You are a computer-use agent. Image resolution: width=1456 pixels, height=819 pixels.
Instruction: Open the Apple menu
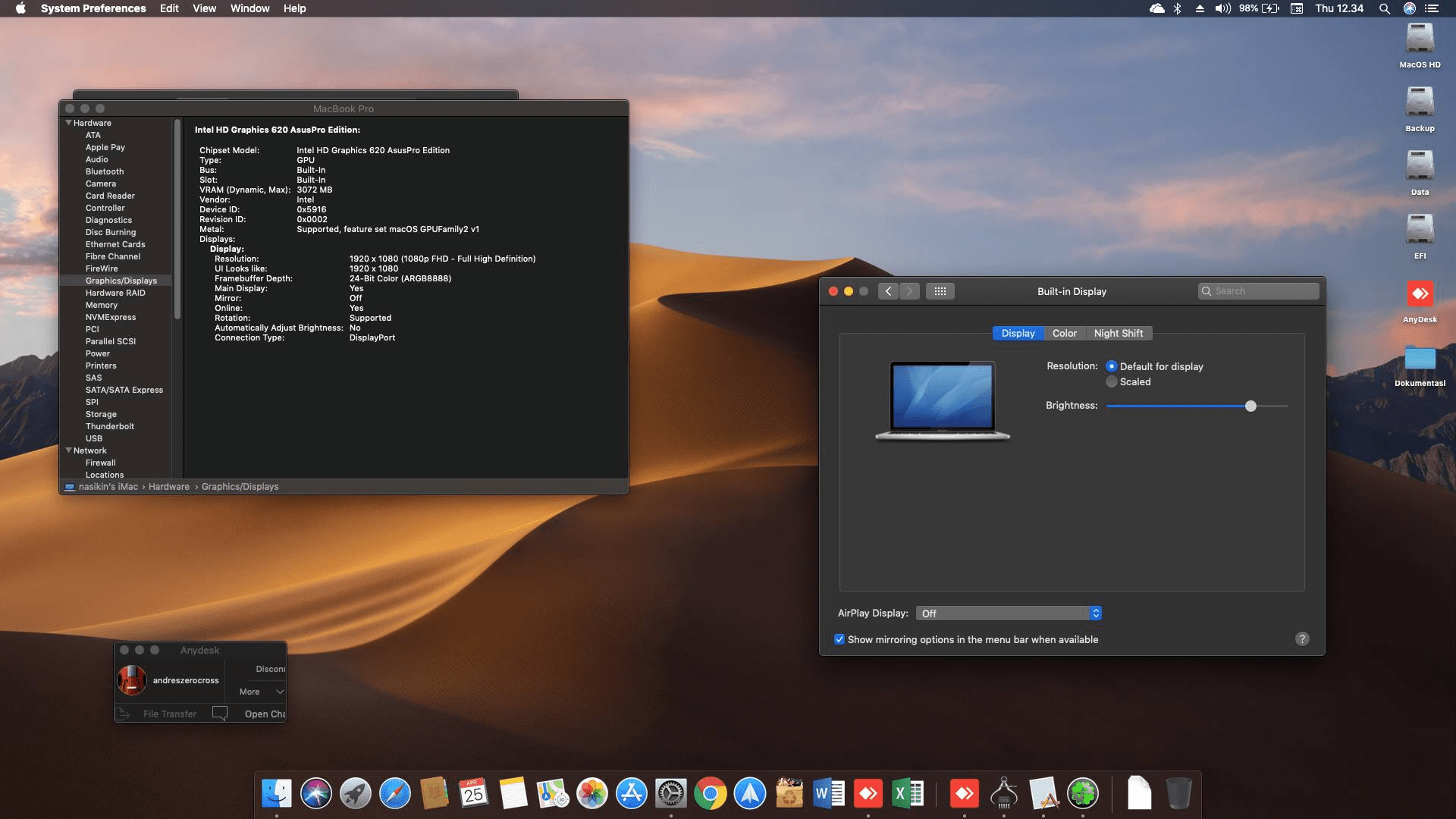(x=20, y=8)
